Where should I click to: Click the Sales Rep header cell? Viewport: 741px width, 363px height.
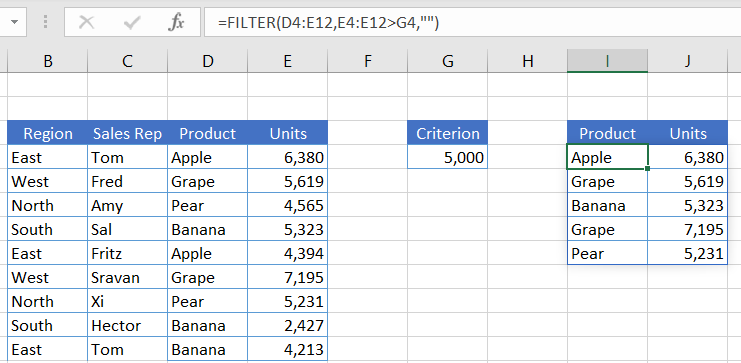(x=128, y=133)
